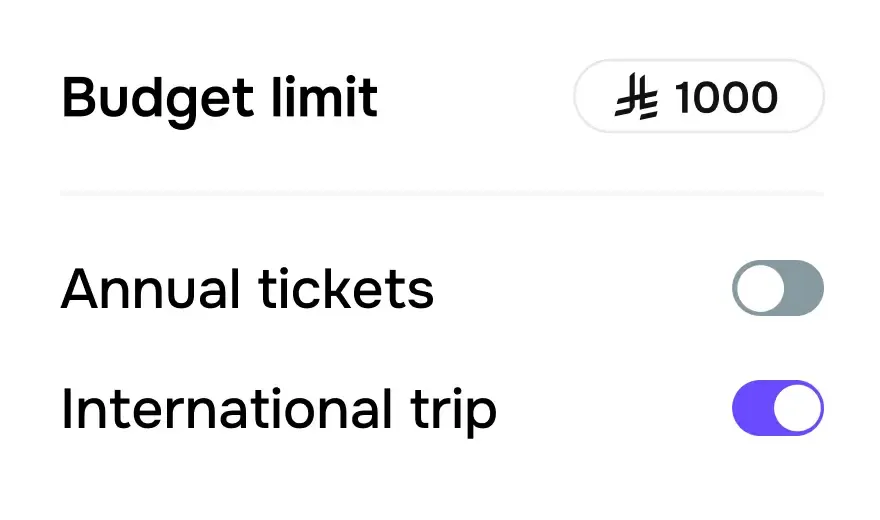Click the Budget limit heading
The width and height of the screenshot is (880, 520).
pyautogui.click(x=219, y=98)
